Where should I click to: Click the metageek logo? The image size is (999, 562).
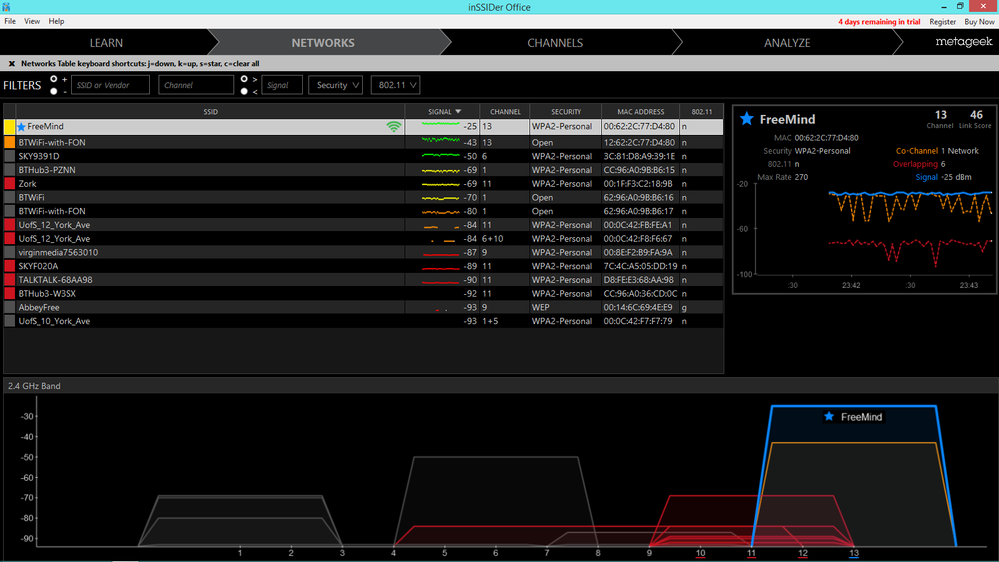click(x=963, y=42)
